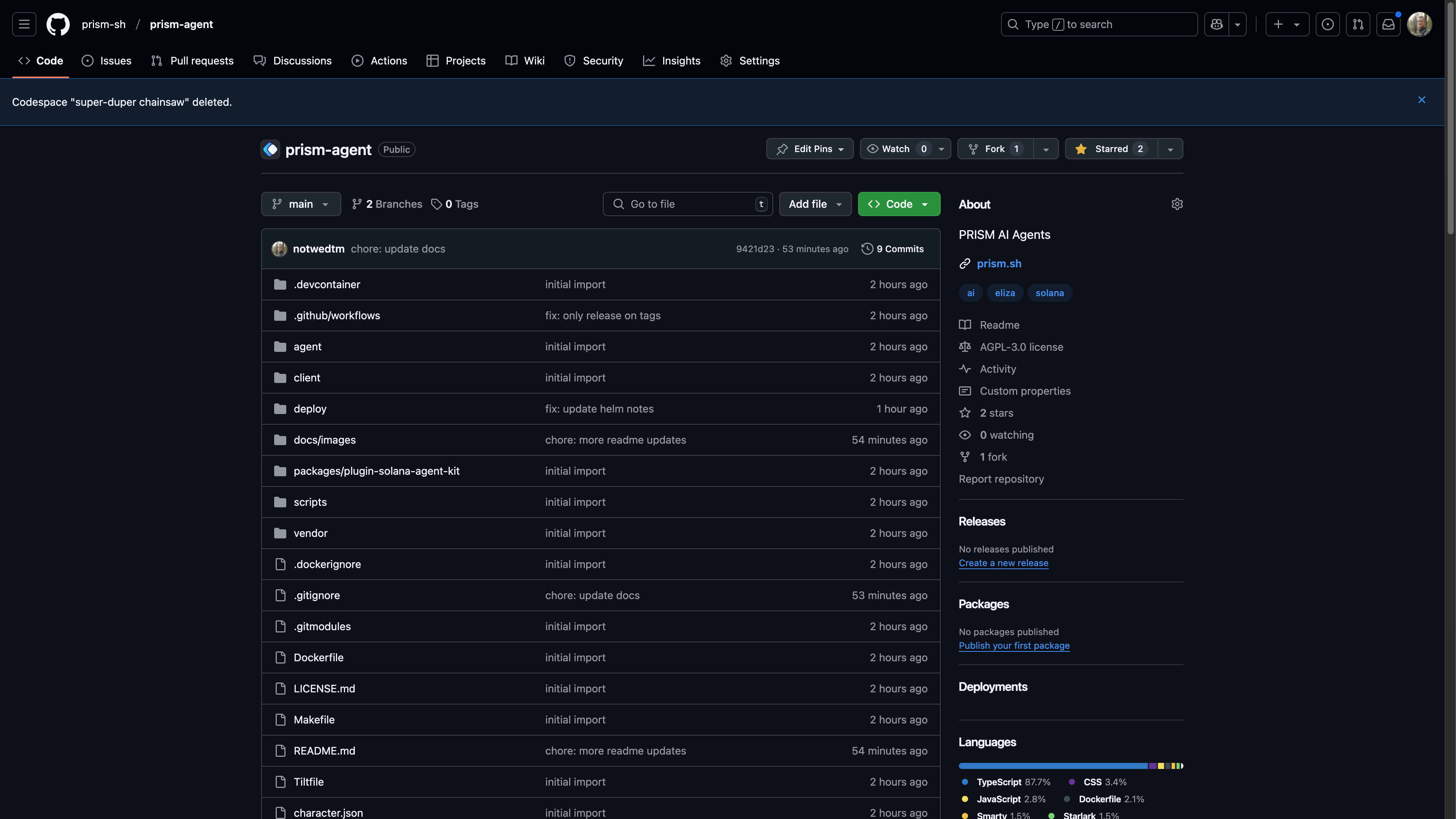Viewport: 1456px width, 819px height.
Task: Click the notwedtm commit author avatar
Action: point(279,249)
